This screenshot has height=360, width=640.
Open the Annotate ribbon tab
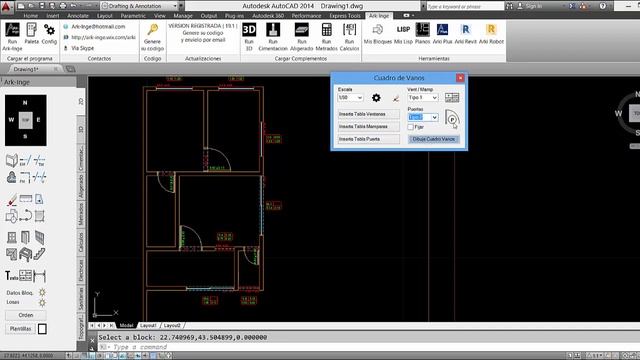point(78,16)
